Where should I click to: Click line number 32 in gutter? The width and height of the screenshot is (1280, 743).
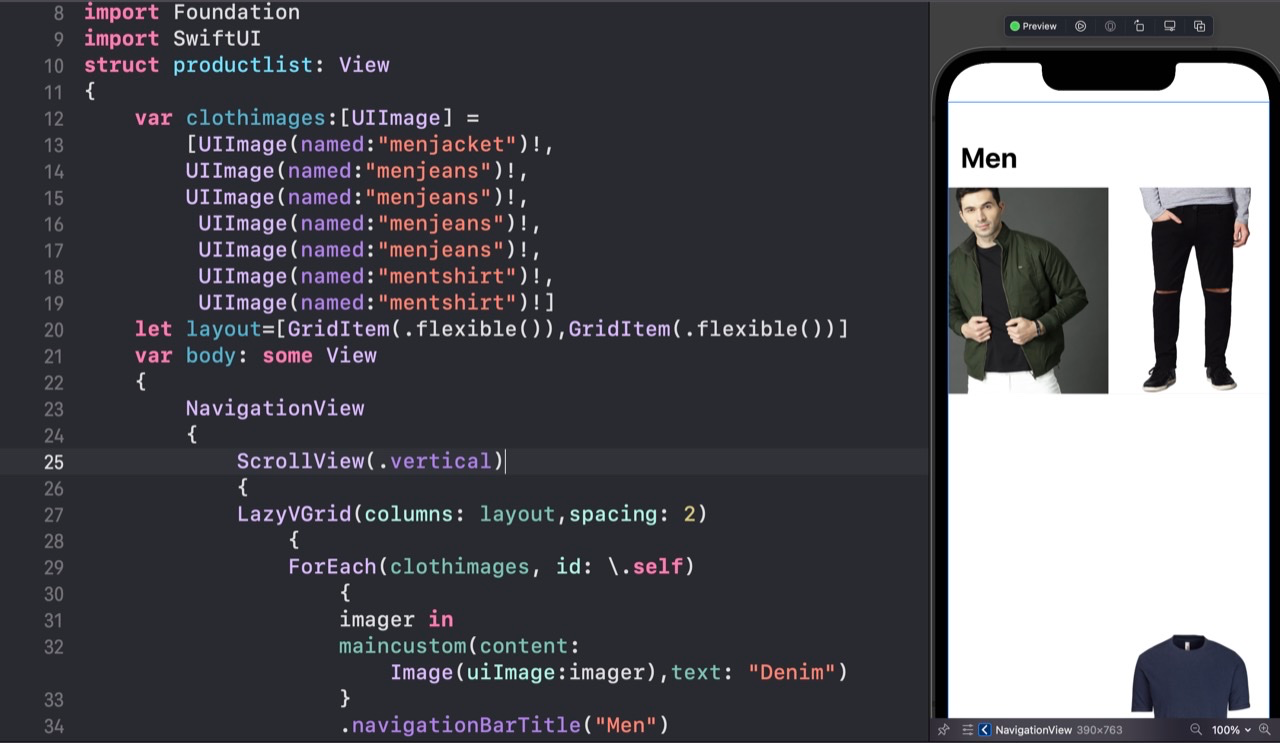tap(53, 647)
